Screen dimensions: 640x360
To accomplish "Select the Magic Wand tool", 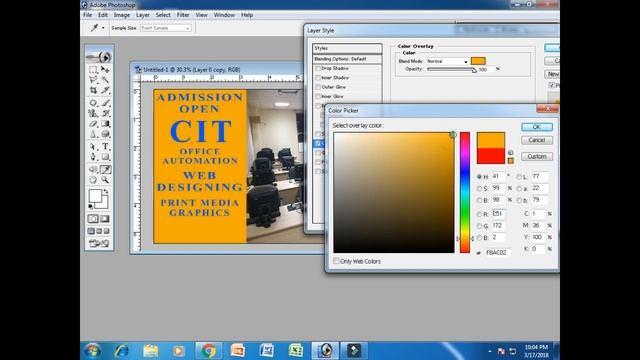I will [105, 80].
